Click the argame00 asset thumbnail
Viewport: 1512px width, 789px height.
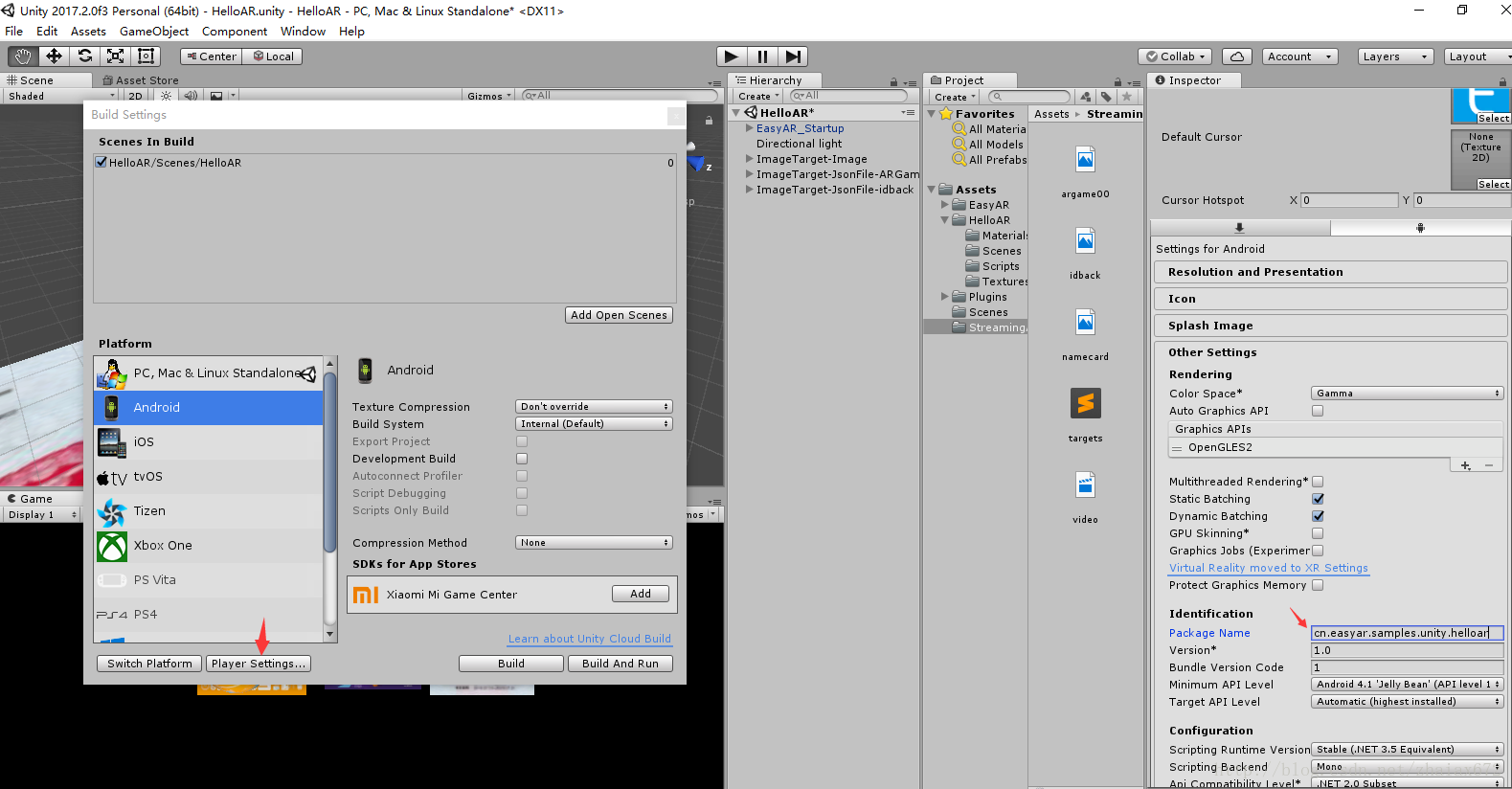pos(1085,160)
